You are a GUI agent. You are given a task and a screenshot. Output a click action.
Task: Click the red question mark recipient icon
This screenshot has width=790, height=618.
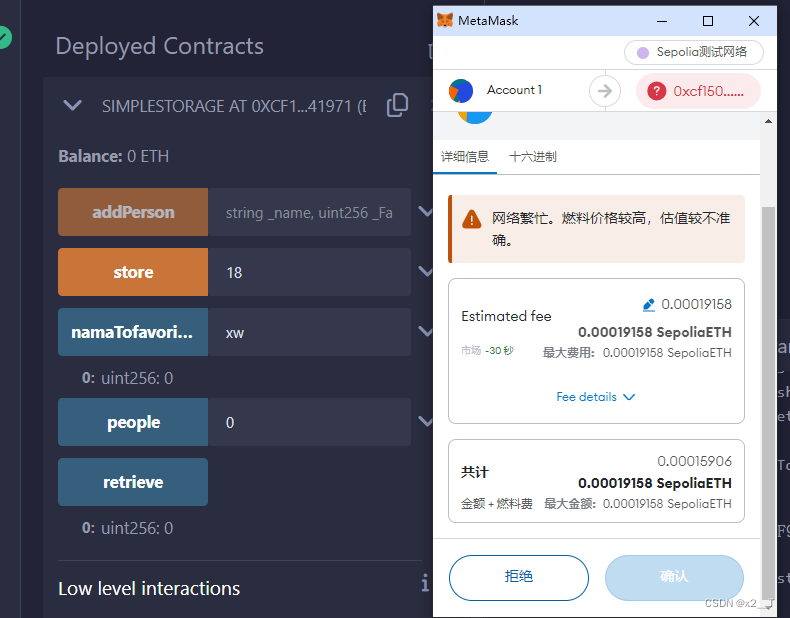[656, 91]
